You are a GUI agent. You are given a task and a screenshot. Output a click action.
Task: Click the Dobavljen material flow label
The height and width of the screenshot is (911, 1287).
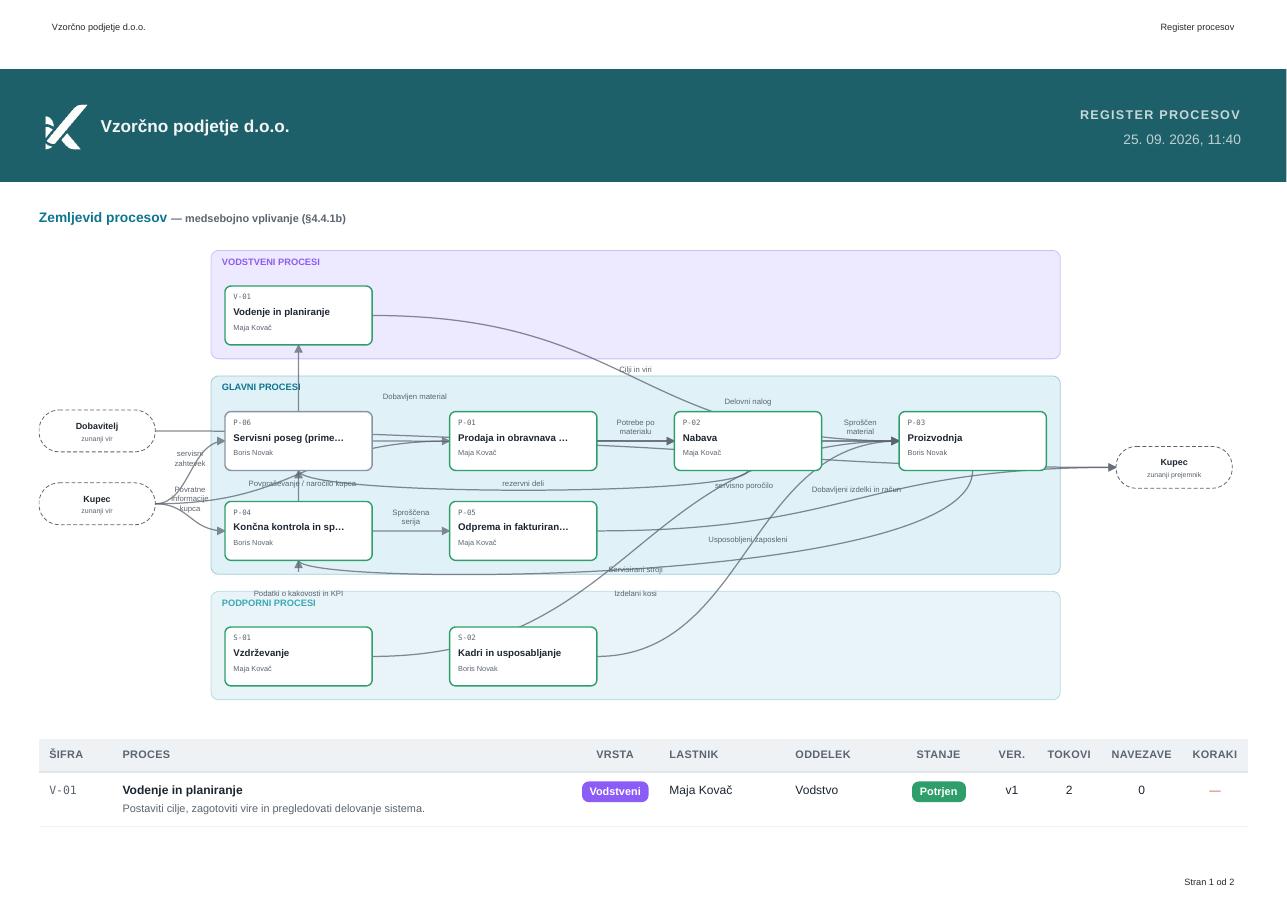pos(415,397)
